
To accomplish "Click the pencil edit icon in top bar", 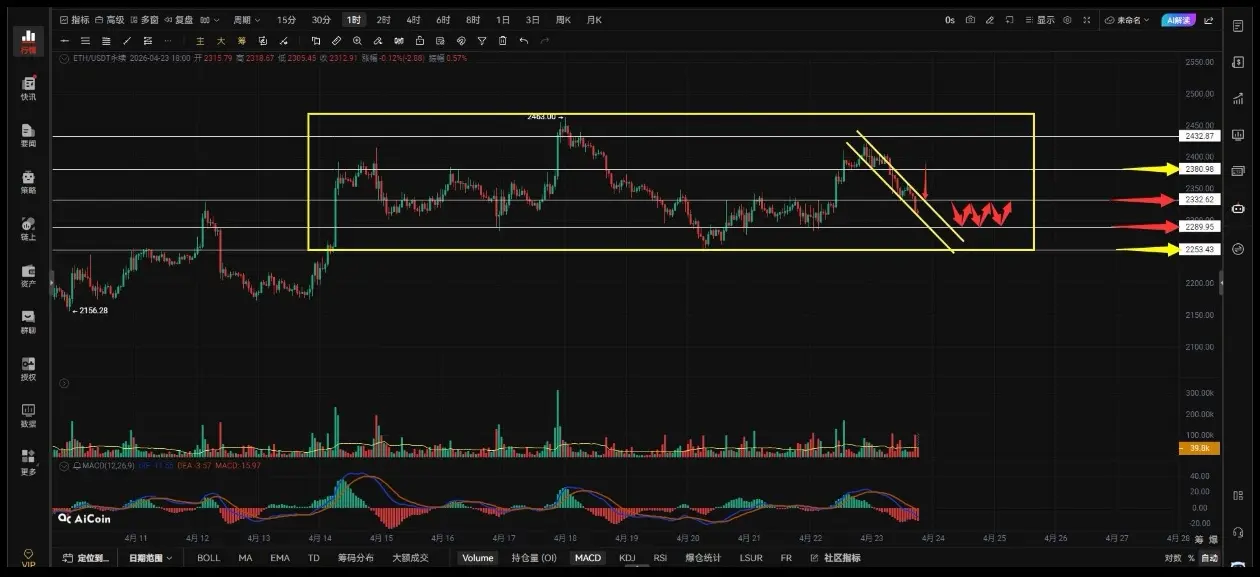I will (989, 20).
